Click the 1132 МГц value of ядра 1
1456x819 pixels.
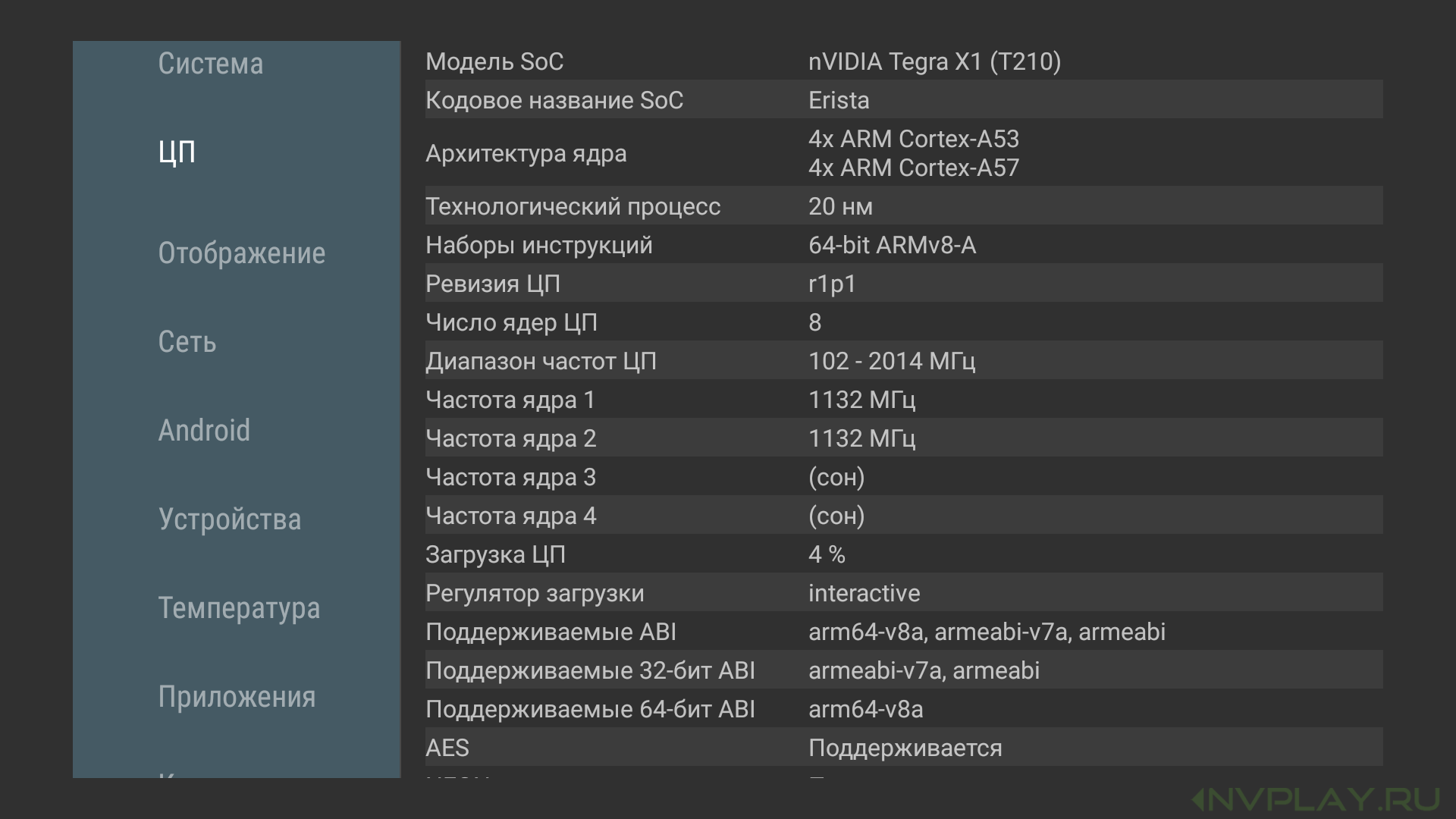pos(862,400)
